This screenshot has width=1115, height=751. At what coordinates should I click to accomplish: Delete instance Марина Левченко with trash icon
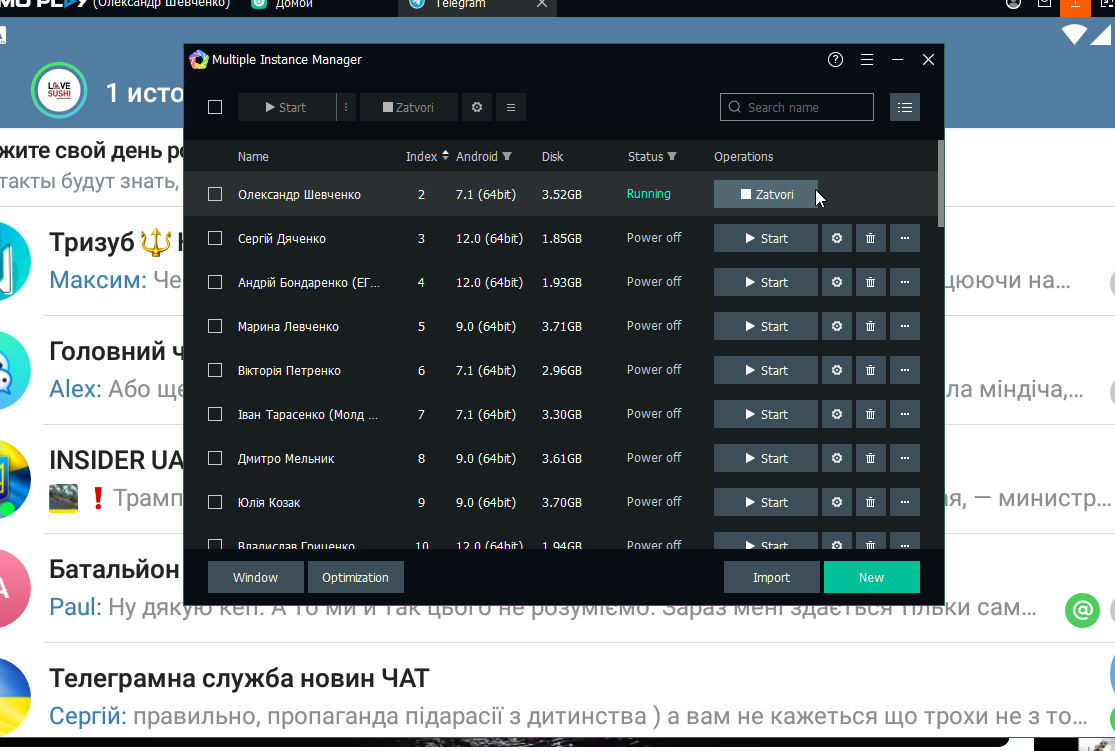point(870,326)
